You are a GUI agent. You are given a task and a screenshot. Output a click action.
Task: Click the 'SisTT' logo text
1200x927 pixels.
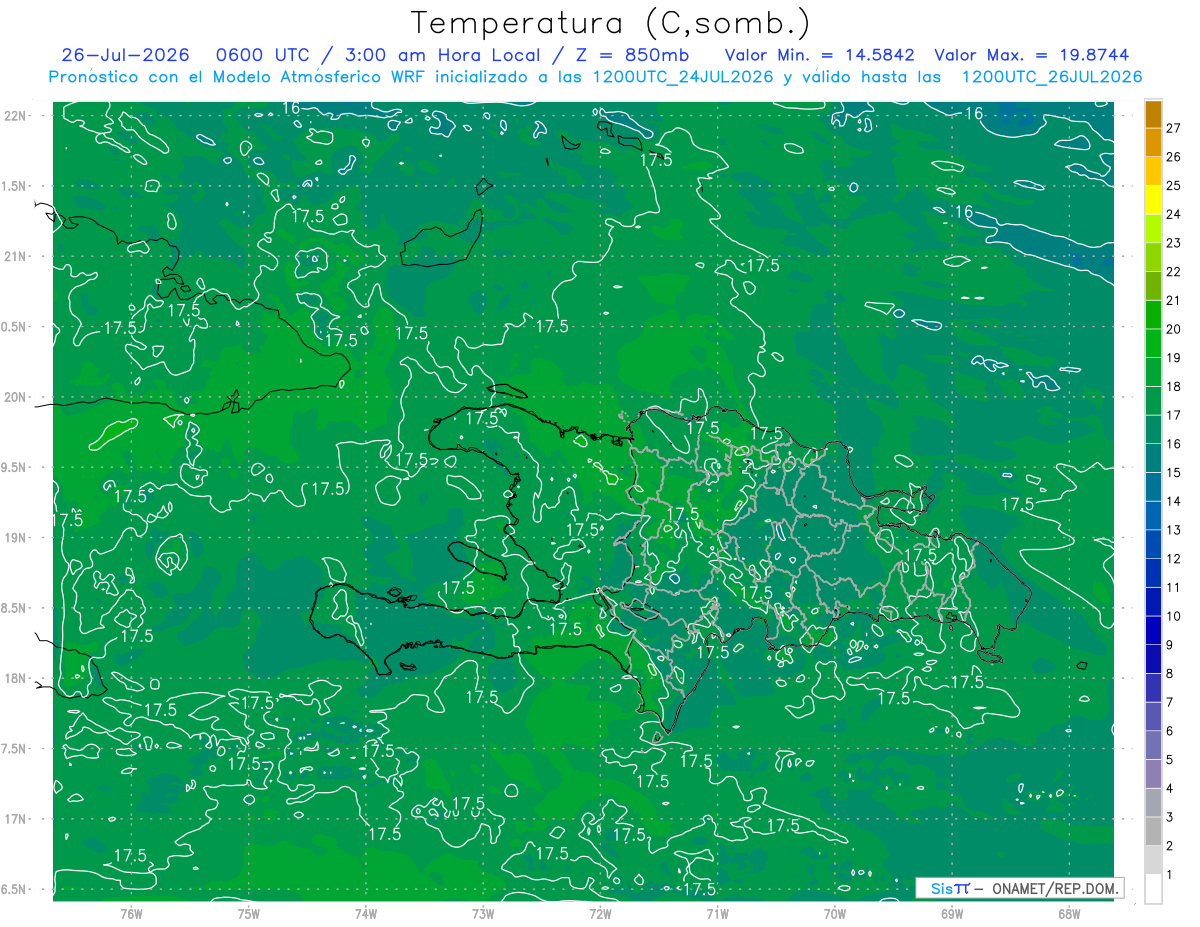tap(949, 888)
